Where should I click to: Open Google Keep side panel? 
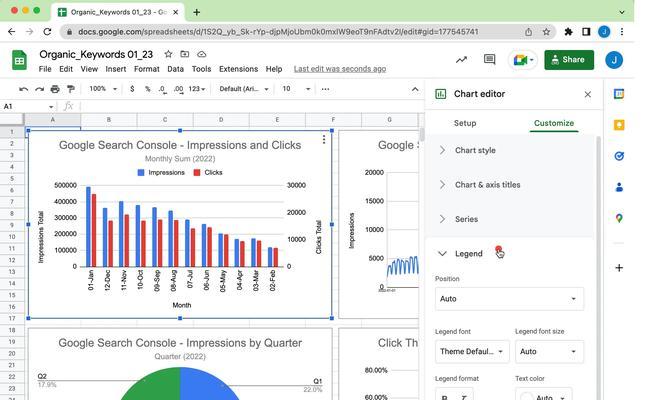[x=619, y=125]
